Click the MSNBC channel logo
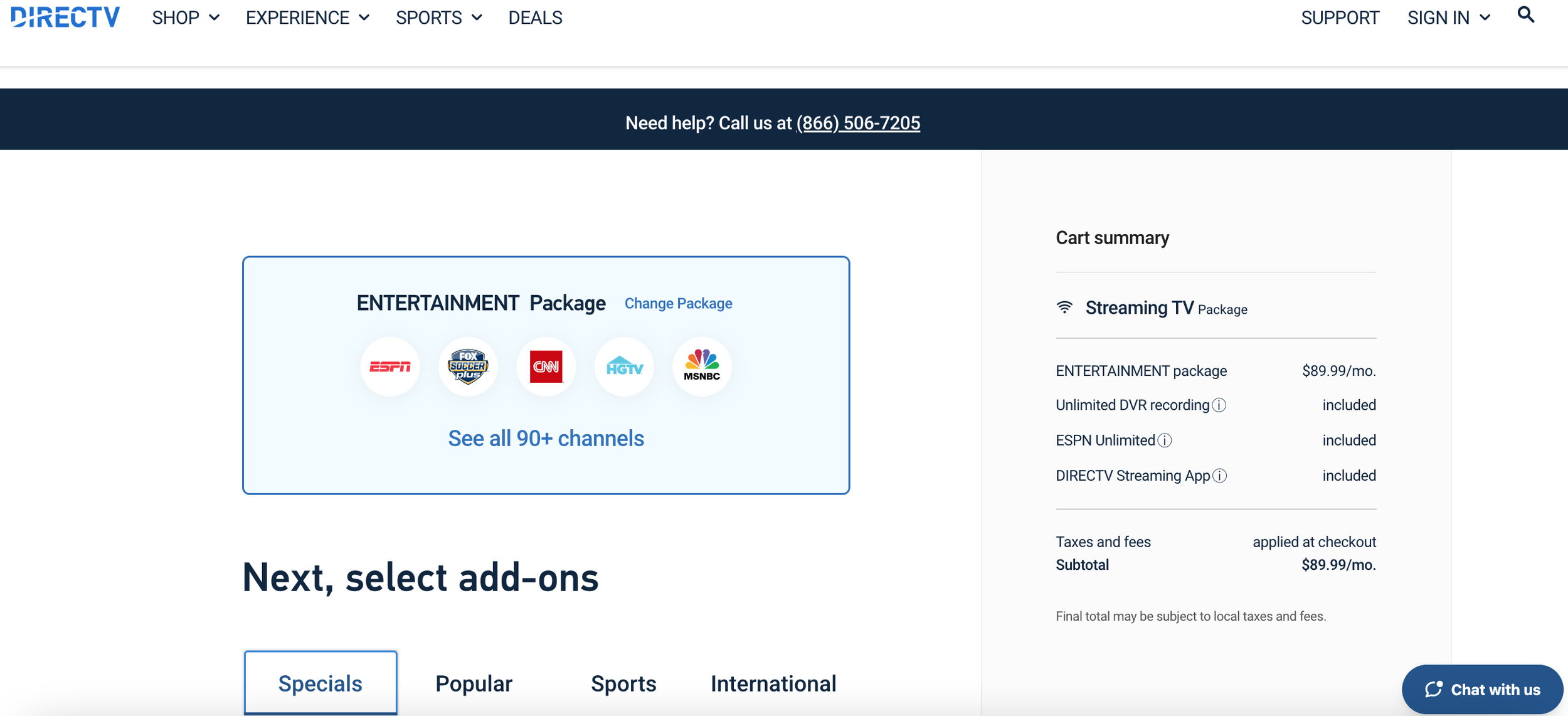Image resolution: width=1568 pixels, height=716 pixels. [x=701, y=366]
